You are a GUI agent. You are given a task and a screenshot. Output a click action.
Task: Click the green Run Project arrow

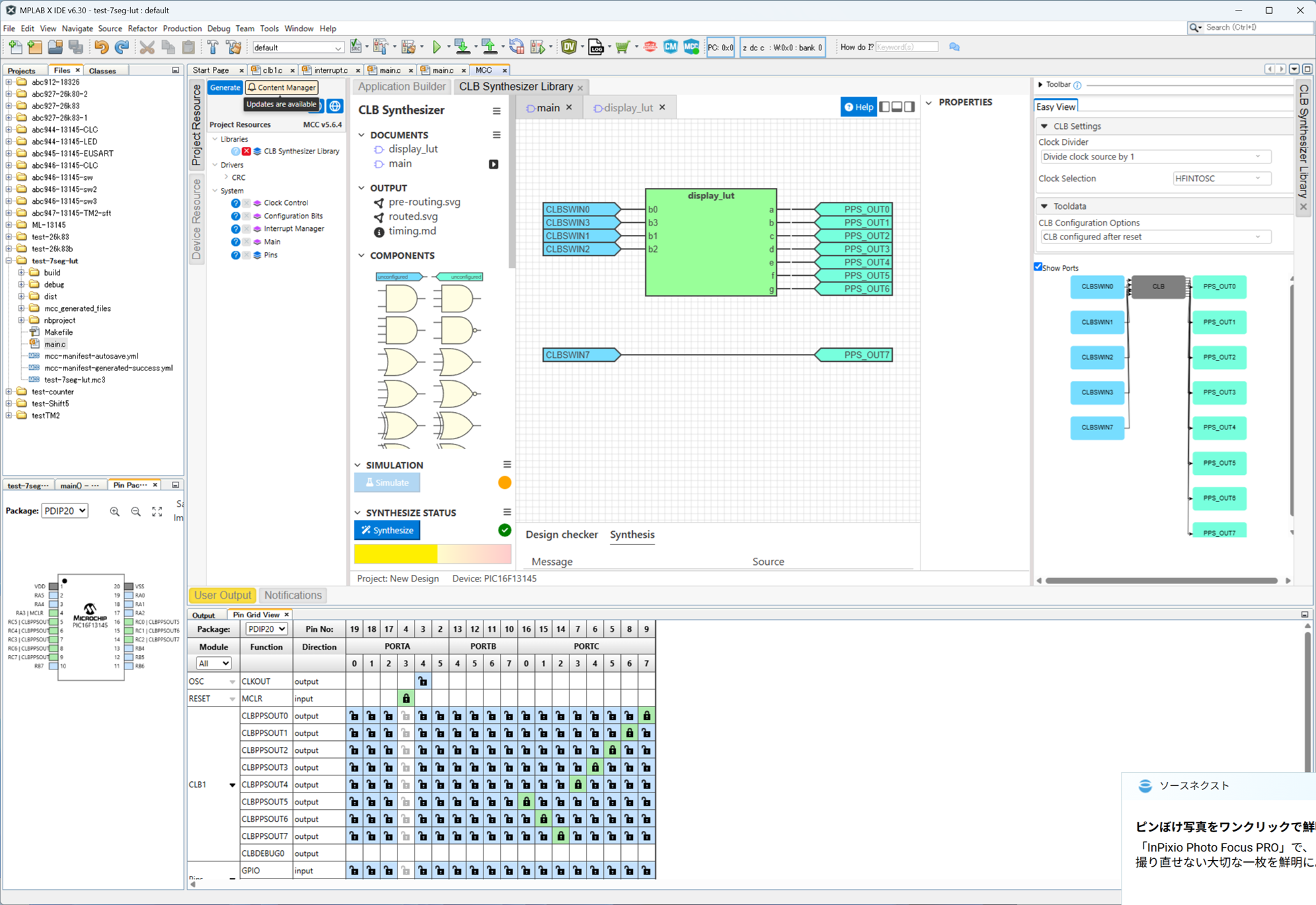(x=436, y=47)
